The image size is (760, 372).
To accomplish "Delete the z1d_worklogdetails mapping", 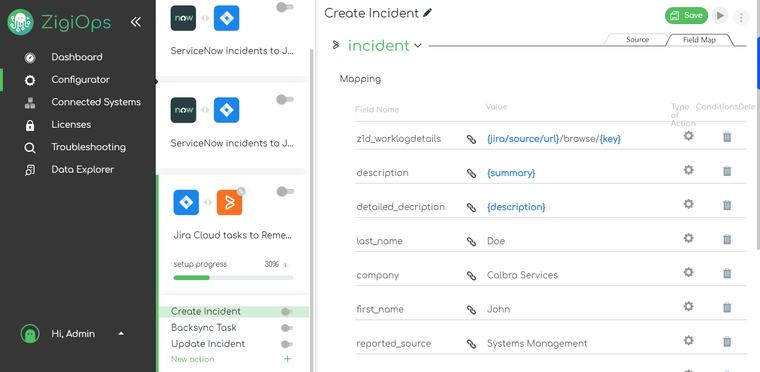I will tap(727, 137).
